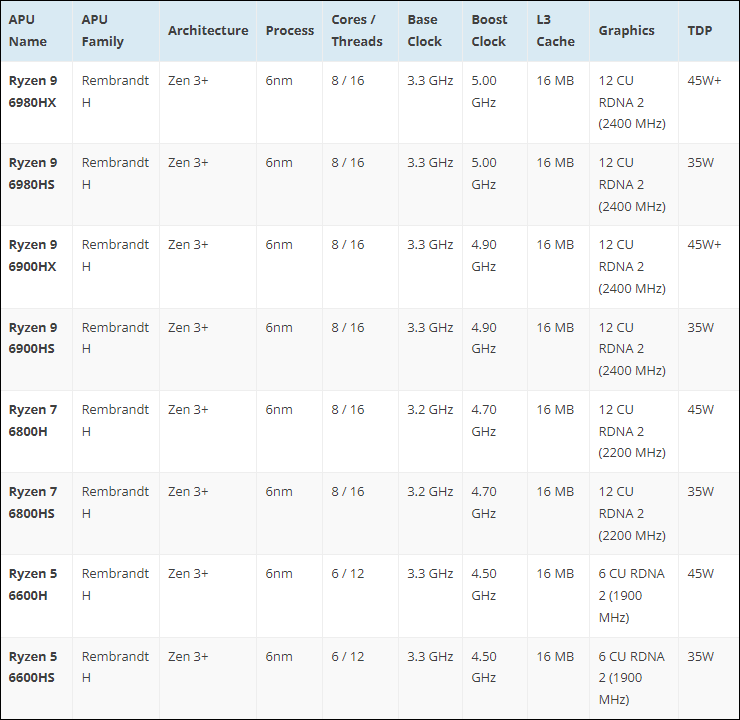
Task: Click the Architecture column header
Action: click(x=208, y=31)
